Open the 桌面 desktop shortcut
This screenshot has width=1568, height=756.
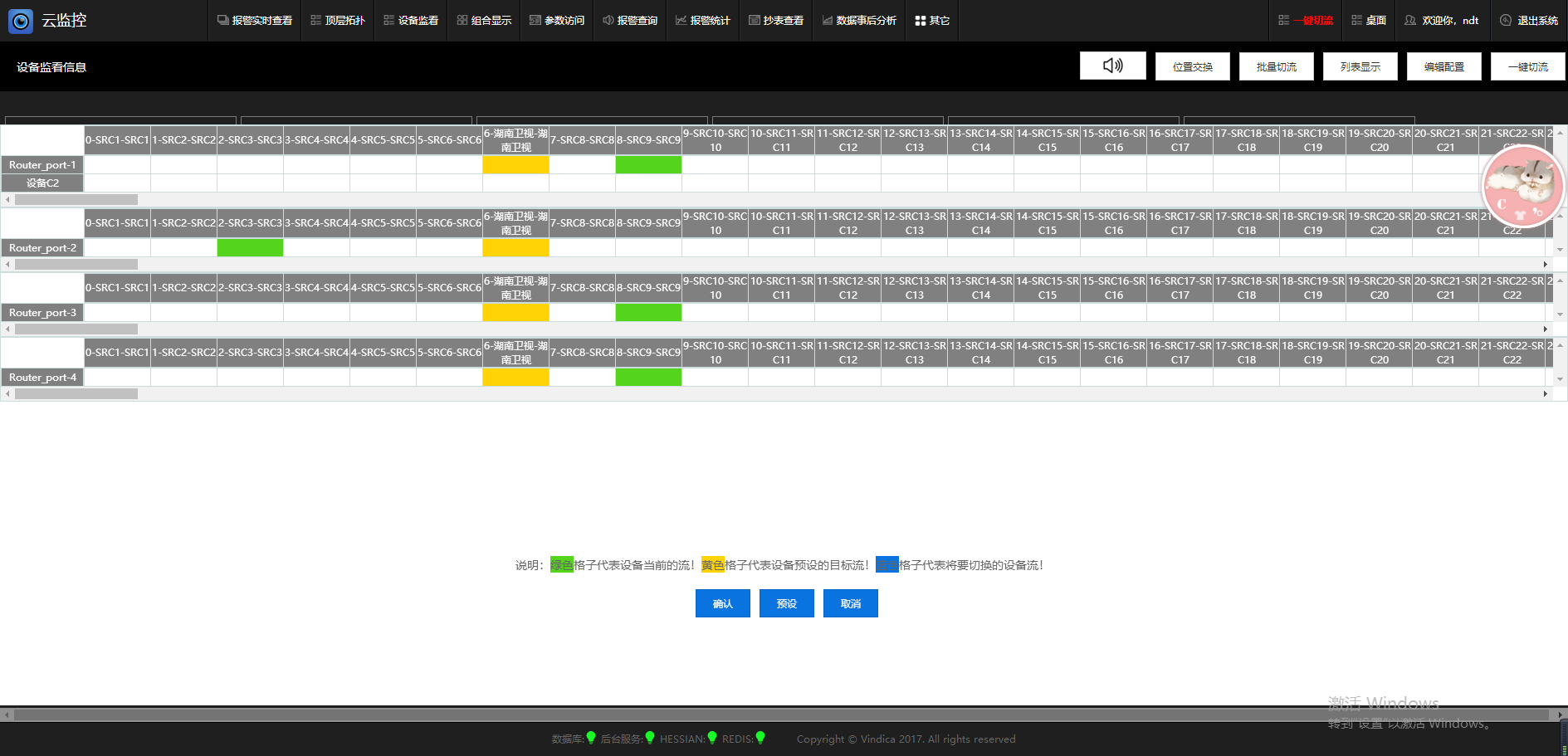point(1369,21)
